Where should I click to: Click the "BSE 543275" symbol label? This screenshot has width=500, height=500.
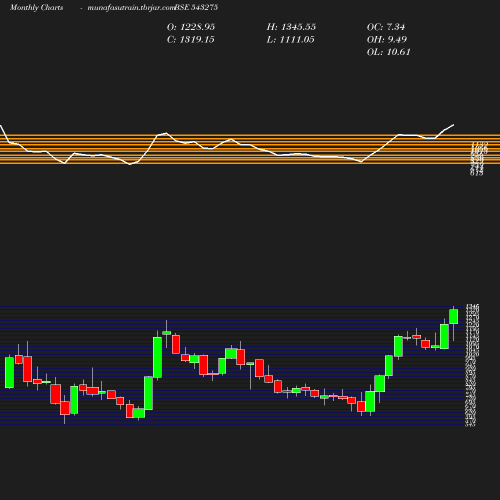(196, 7)
